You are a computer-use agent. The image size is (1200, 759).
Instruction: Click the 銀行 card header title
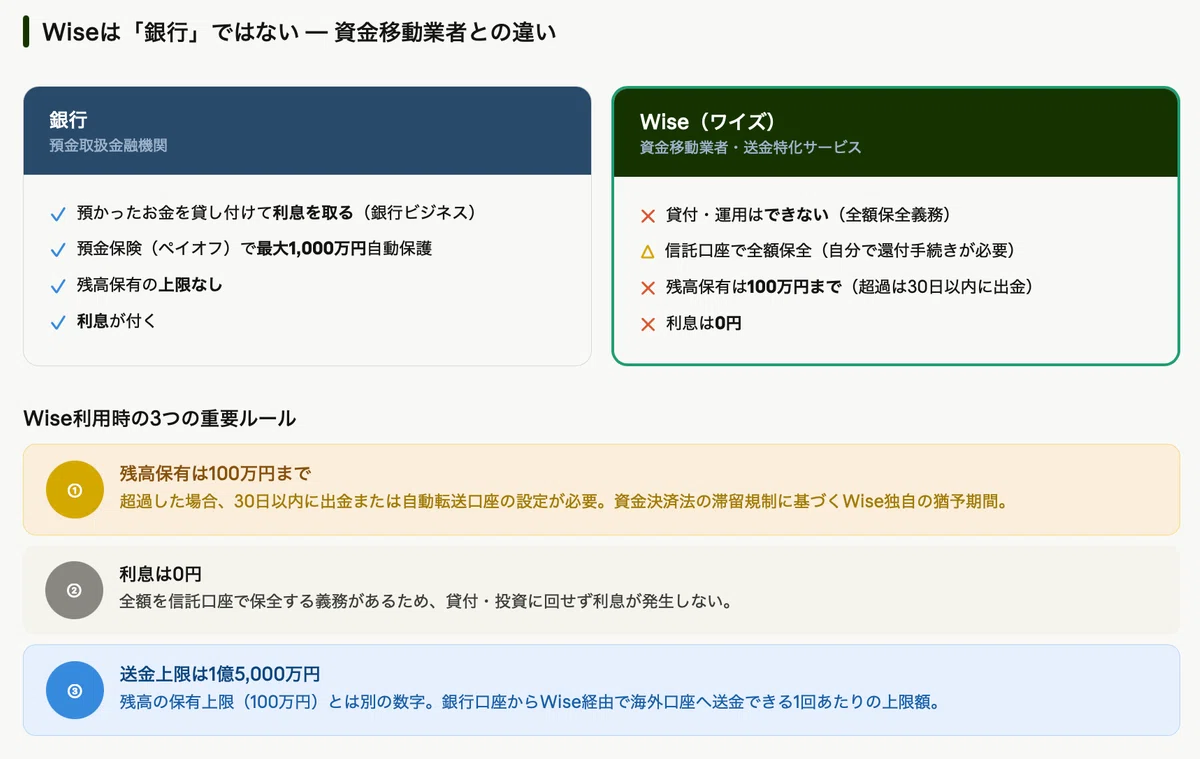point(68,121)
